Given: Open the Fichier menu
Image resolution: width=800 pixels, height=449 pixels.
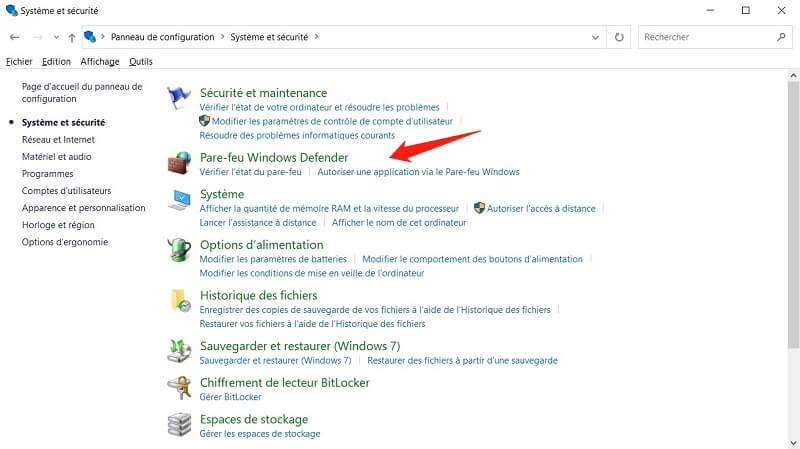Looking at the screenshot, I should coord(19,61).
